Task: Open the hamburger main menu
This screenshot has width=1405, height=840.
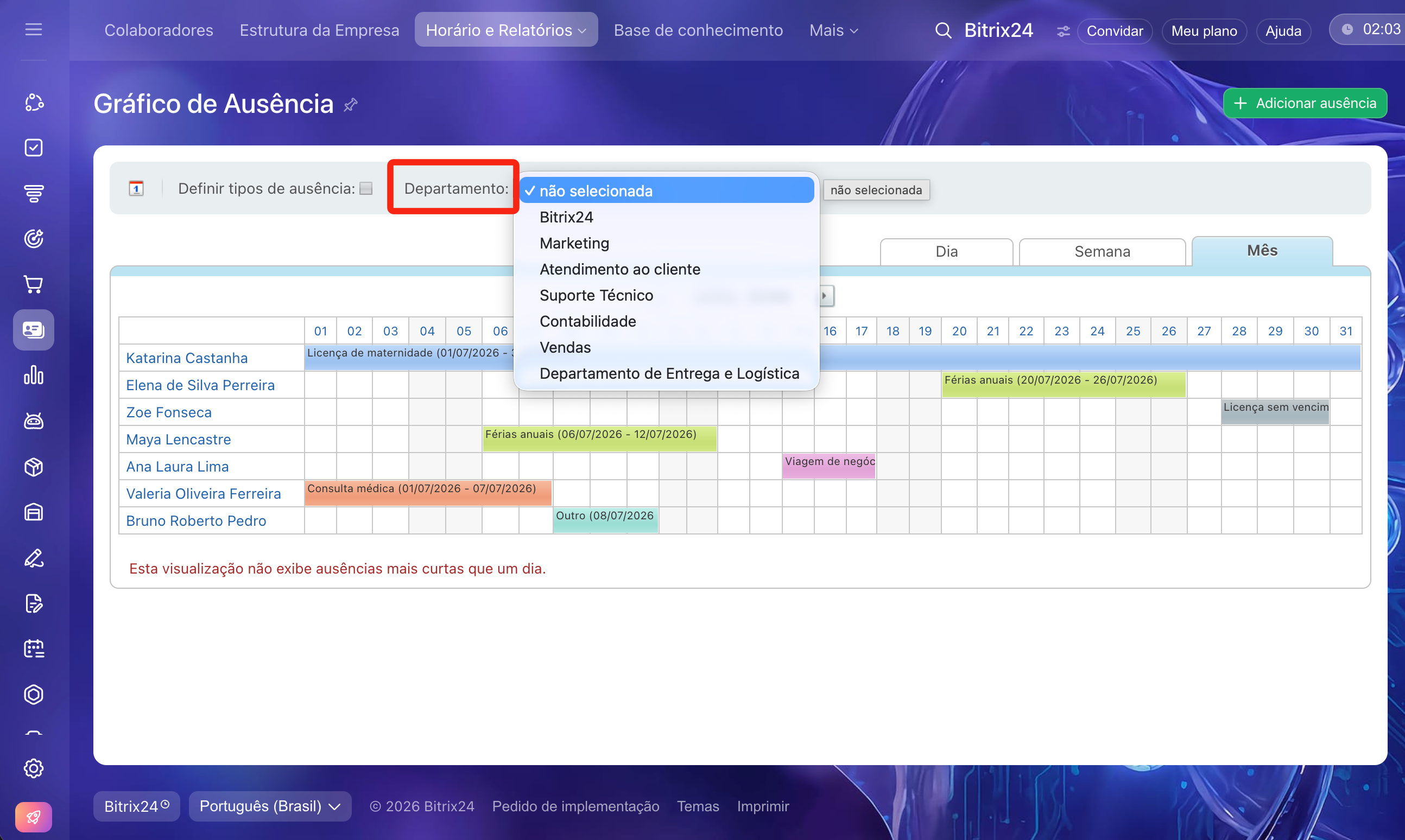Action: tap(34, 29)
